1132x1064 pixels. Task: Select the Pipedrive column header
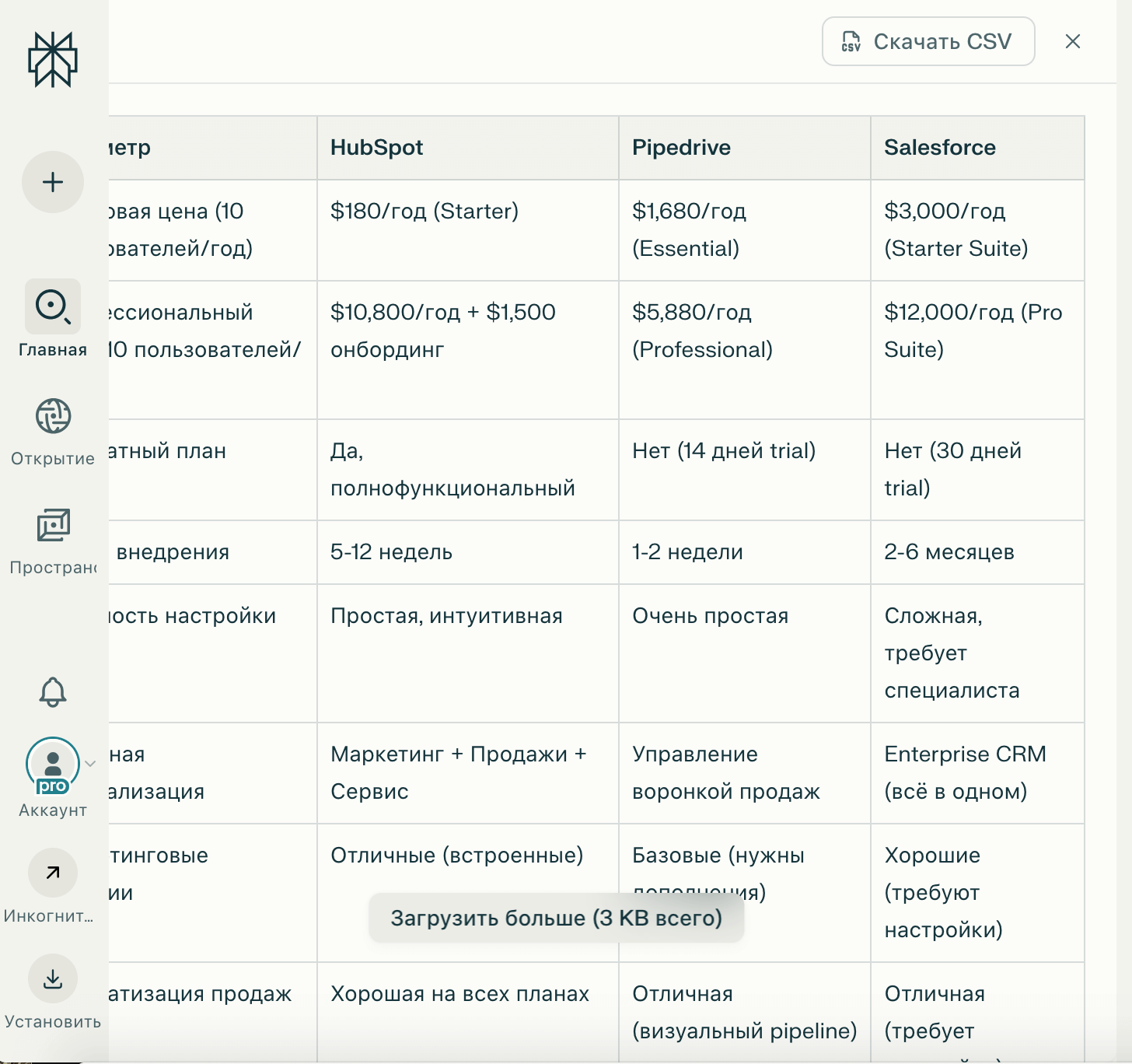681,148
